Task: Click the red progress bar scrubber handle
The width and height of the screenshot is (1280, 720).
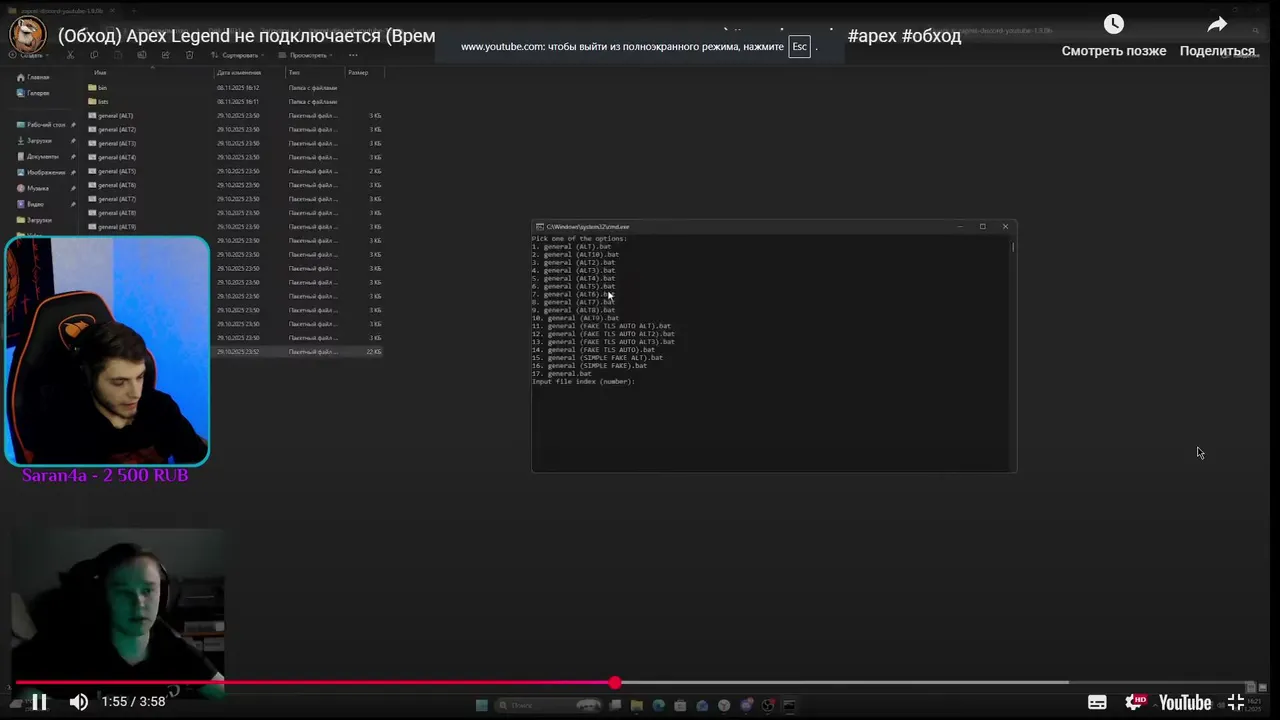Action: tap(615, 682)
